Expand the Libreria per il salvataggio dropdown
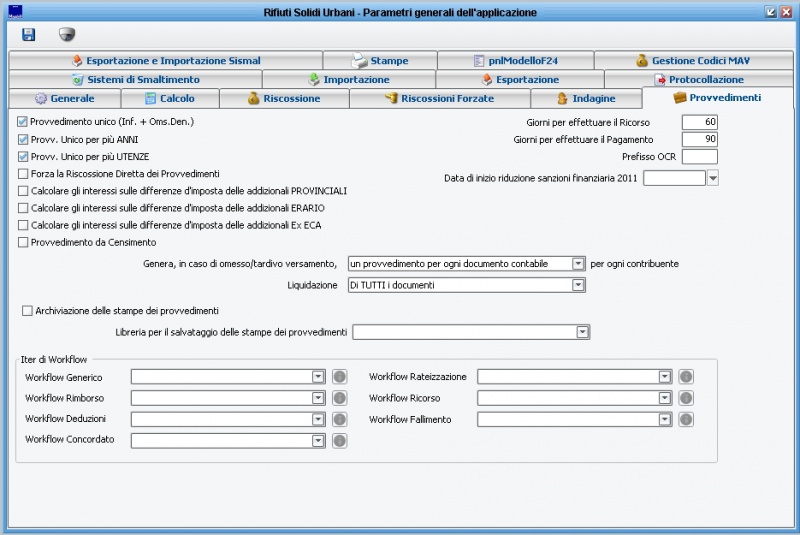 (582, 332)
